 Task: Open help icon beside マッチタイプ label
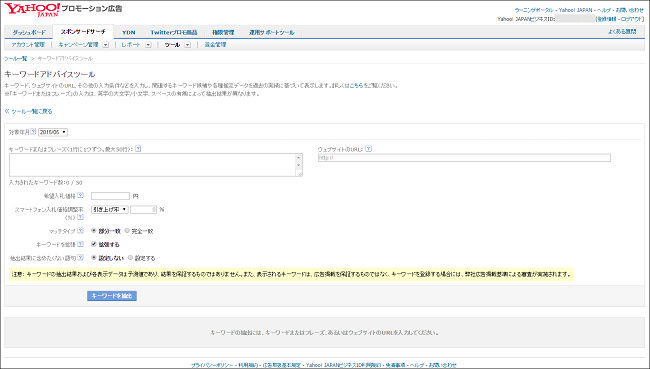tap(80, 231)
